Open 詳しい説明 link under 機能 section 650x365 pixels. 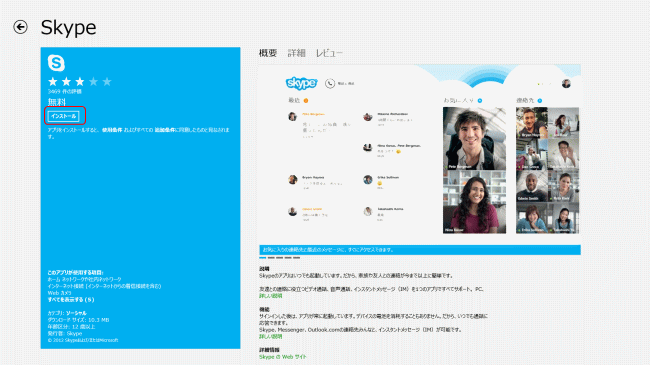(270, 336)
